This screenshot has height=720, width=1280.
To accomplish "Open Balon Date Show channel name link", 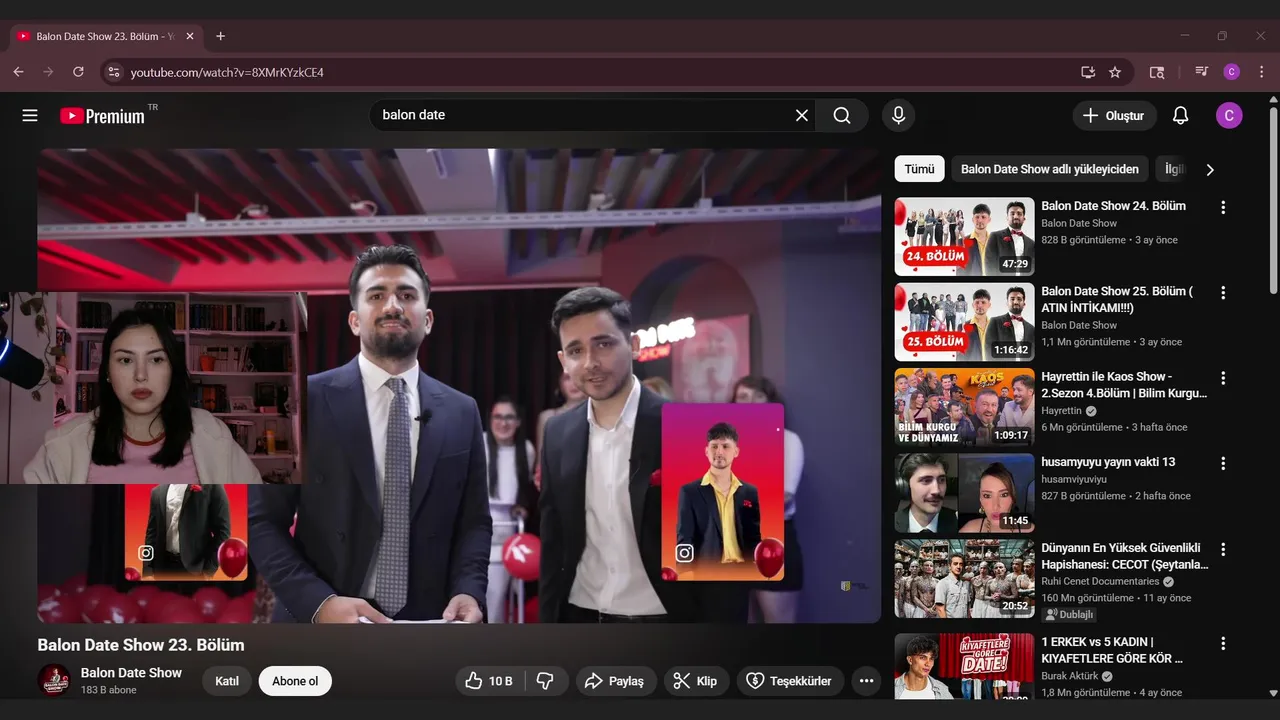I will pyautogui.click(x=131, y=673).
